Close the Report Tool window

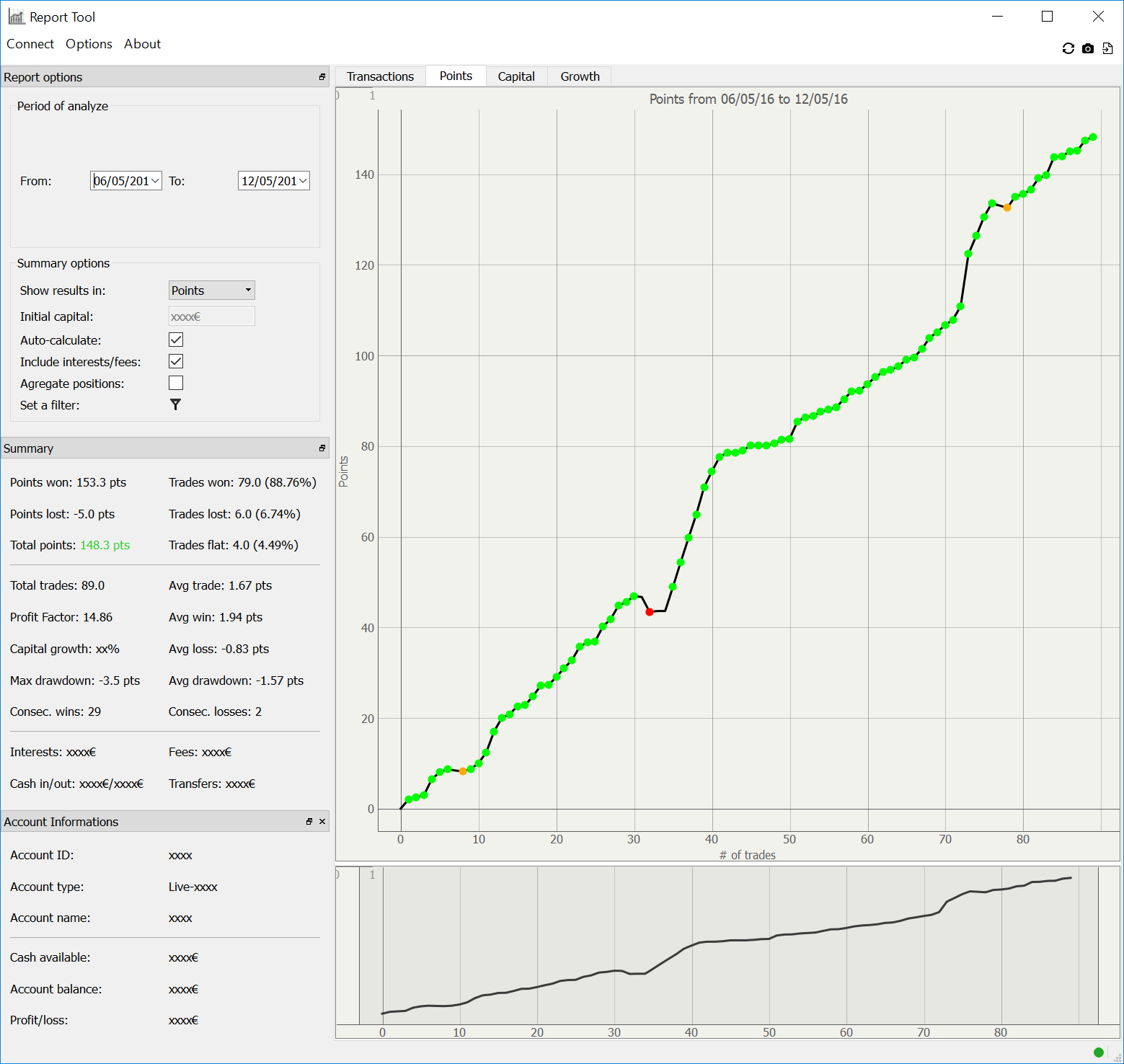[1098, 17]
